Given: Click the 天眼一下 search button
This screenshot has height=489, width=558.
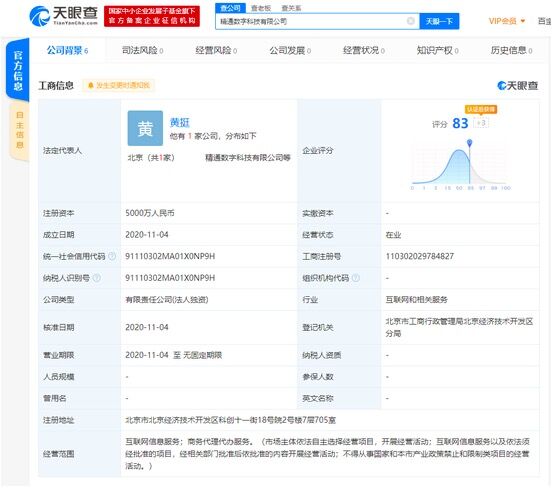Looking at the screenshot, I should (439, 21).
